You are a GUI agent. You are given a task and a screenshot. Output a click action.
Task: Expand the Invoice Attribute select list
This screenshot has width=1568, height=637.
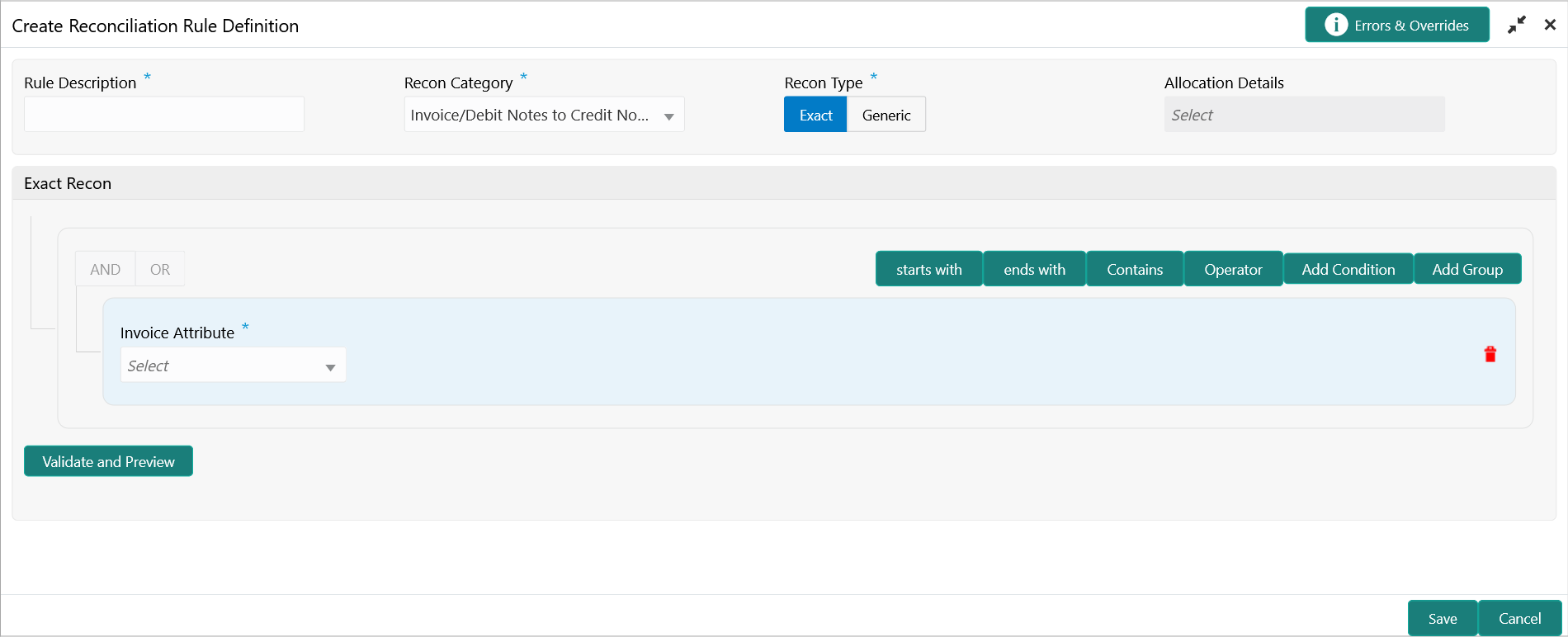233,365
